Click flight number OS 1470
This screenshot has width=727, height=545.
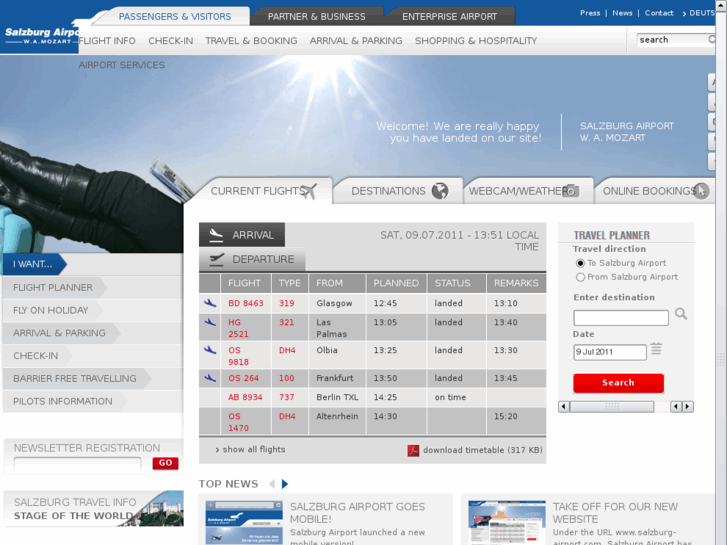238,422
